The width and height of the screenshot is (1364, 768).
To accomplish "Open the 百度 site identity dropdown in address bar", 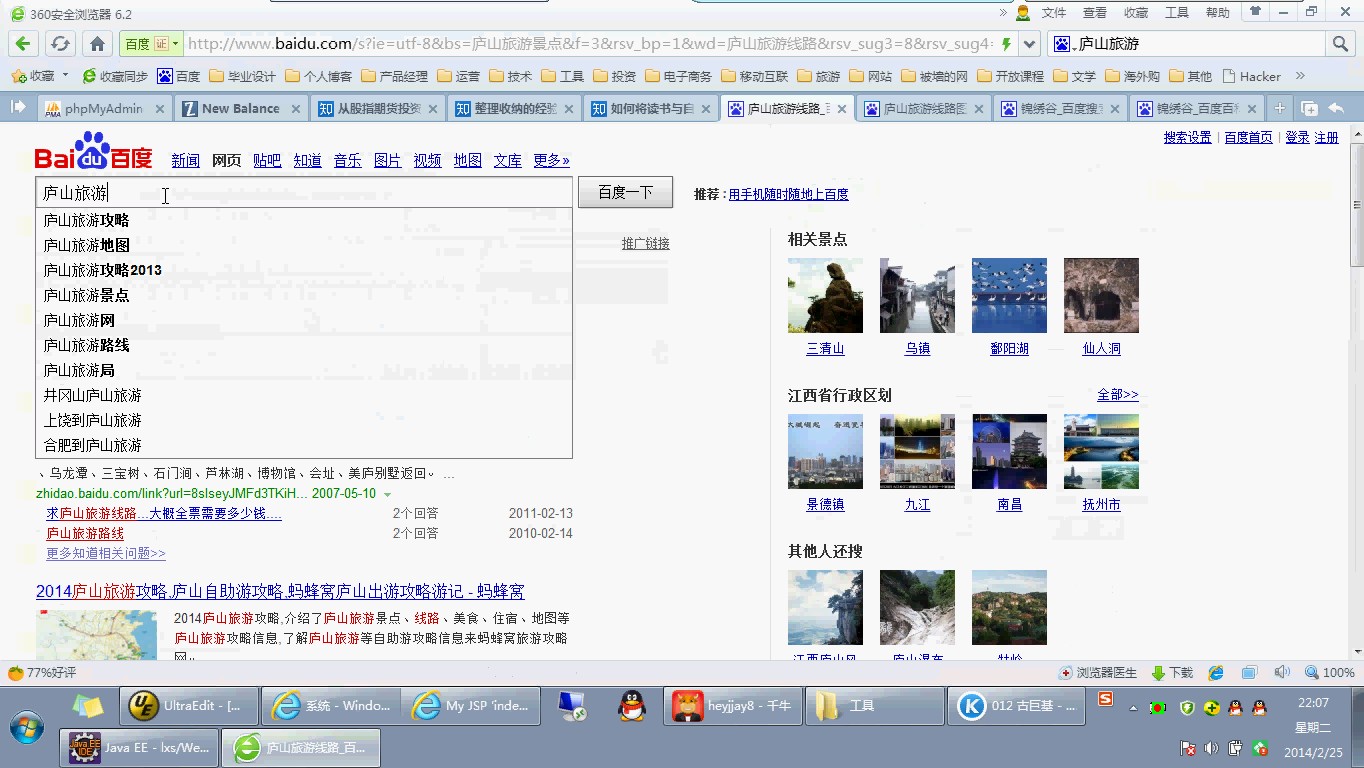I will (150, 44).
